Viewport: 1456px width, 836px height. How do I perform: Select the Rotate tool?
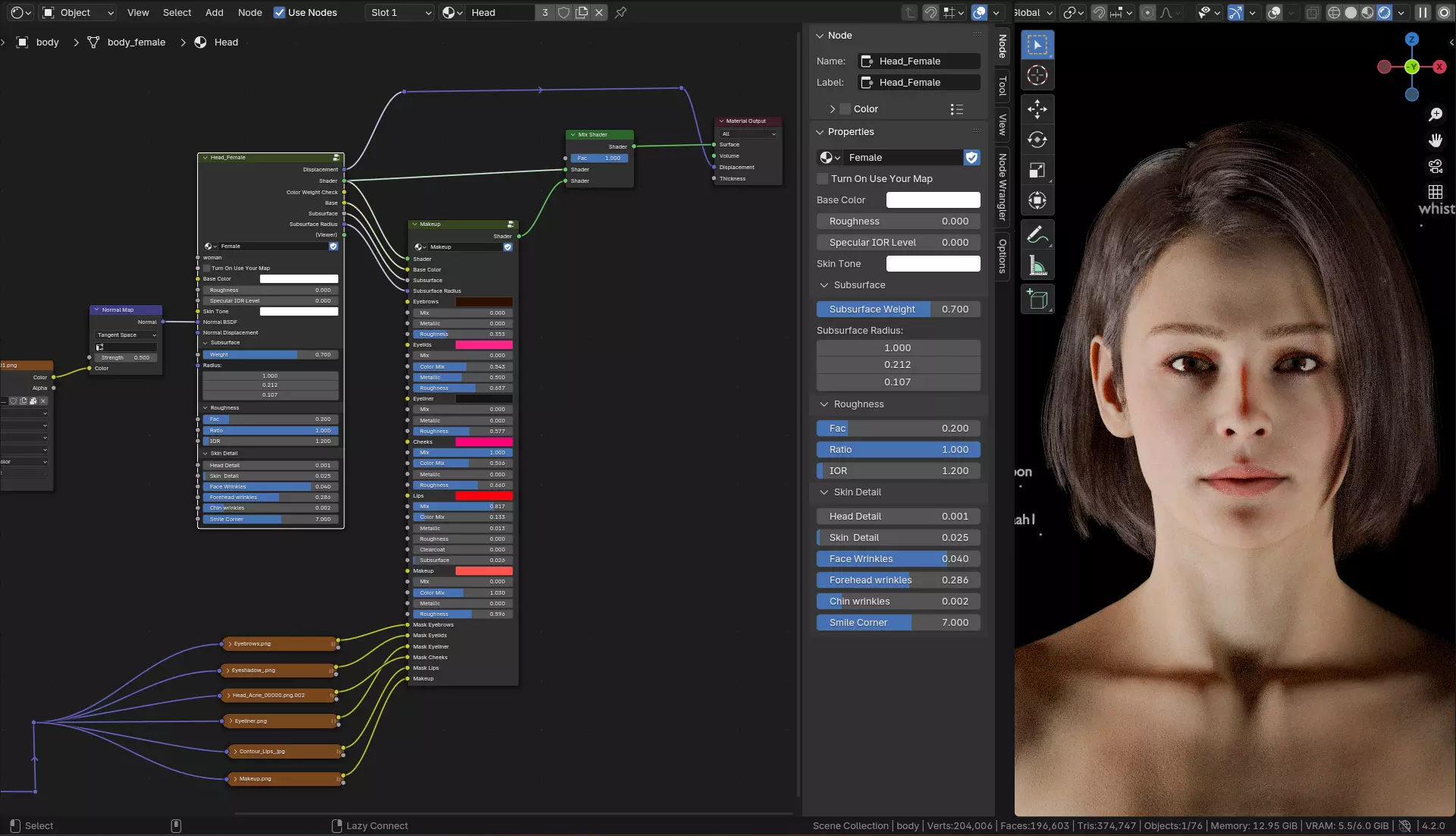pos(1037,140)
